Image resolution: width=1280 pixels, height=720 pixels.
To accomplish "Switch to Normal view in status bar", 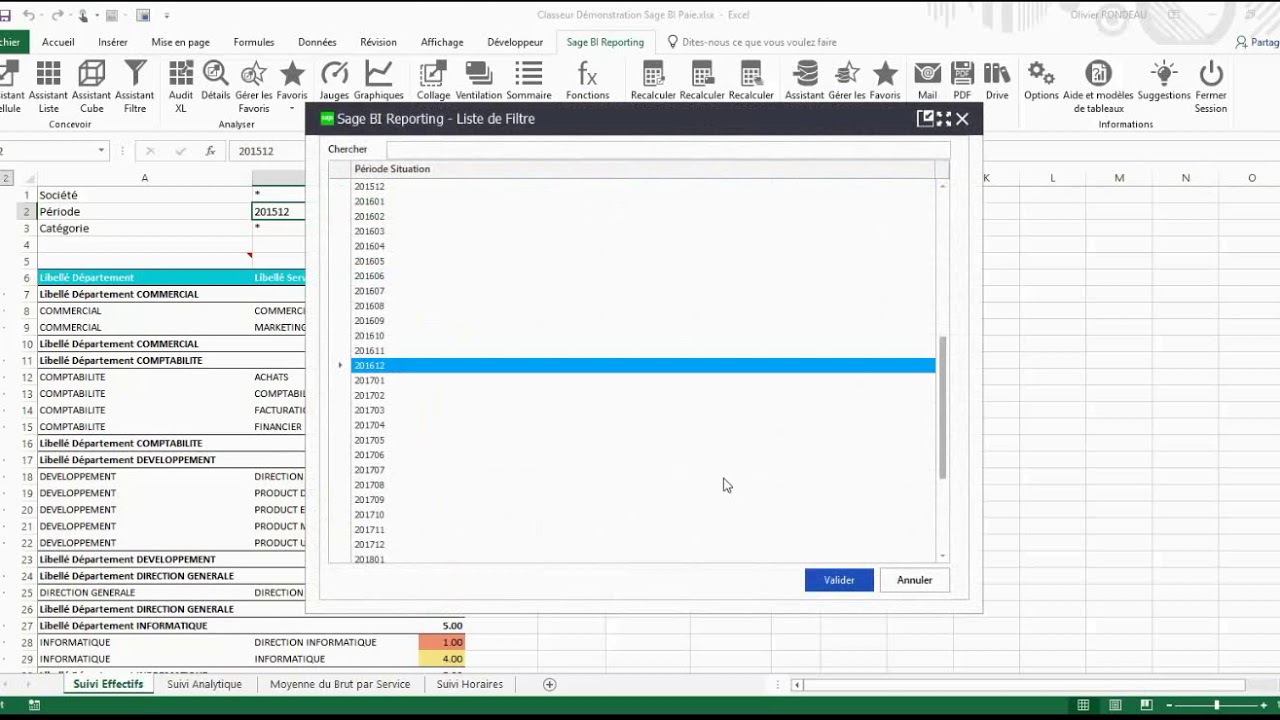I will [x=1083, y=705].
